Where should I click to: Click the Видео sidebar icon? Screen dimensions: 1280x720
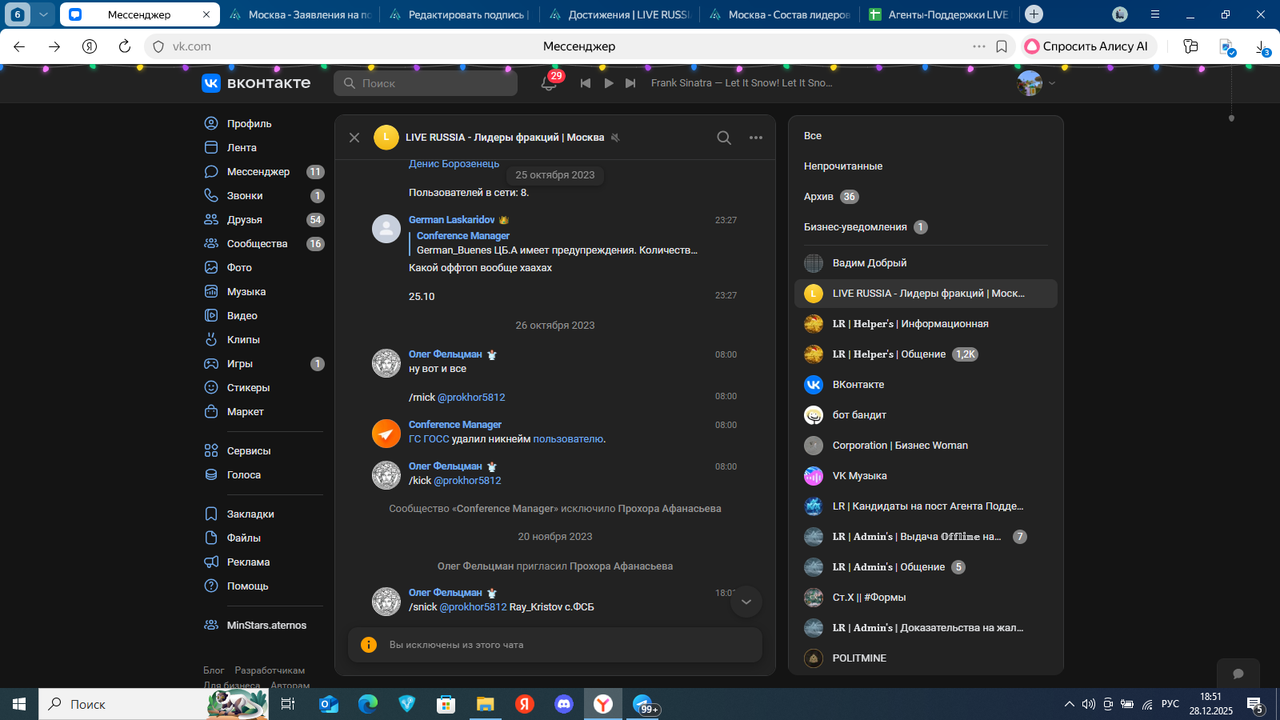coord(211,316)
